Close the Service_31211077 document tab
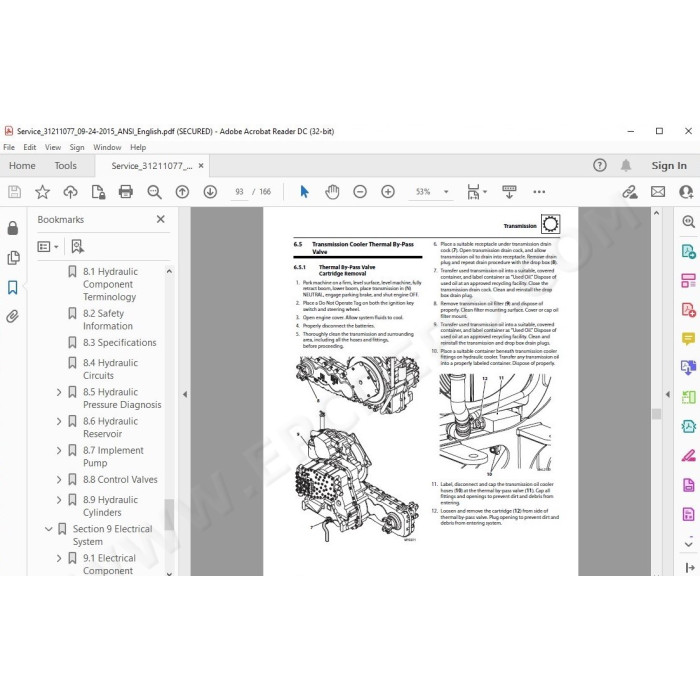 201,166
